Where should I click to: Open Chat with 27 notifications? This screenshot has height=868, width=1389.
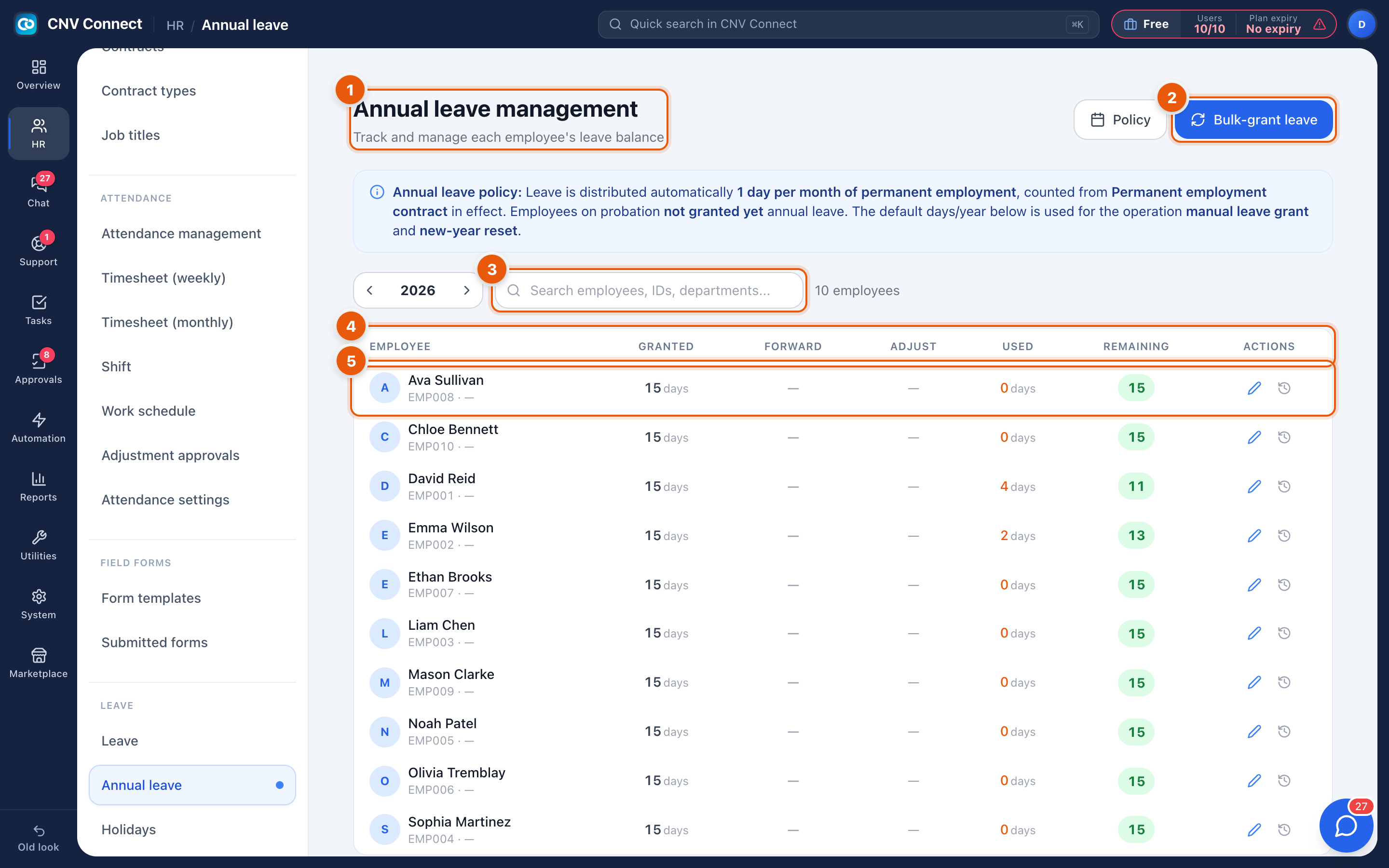[x=39, y=192]
